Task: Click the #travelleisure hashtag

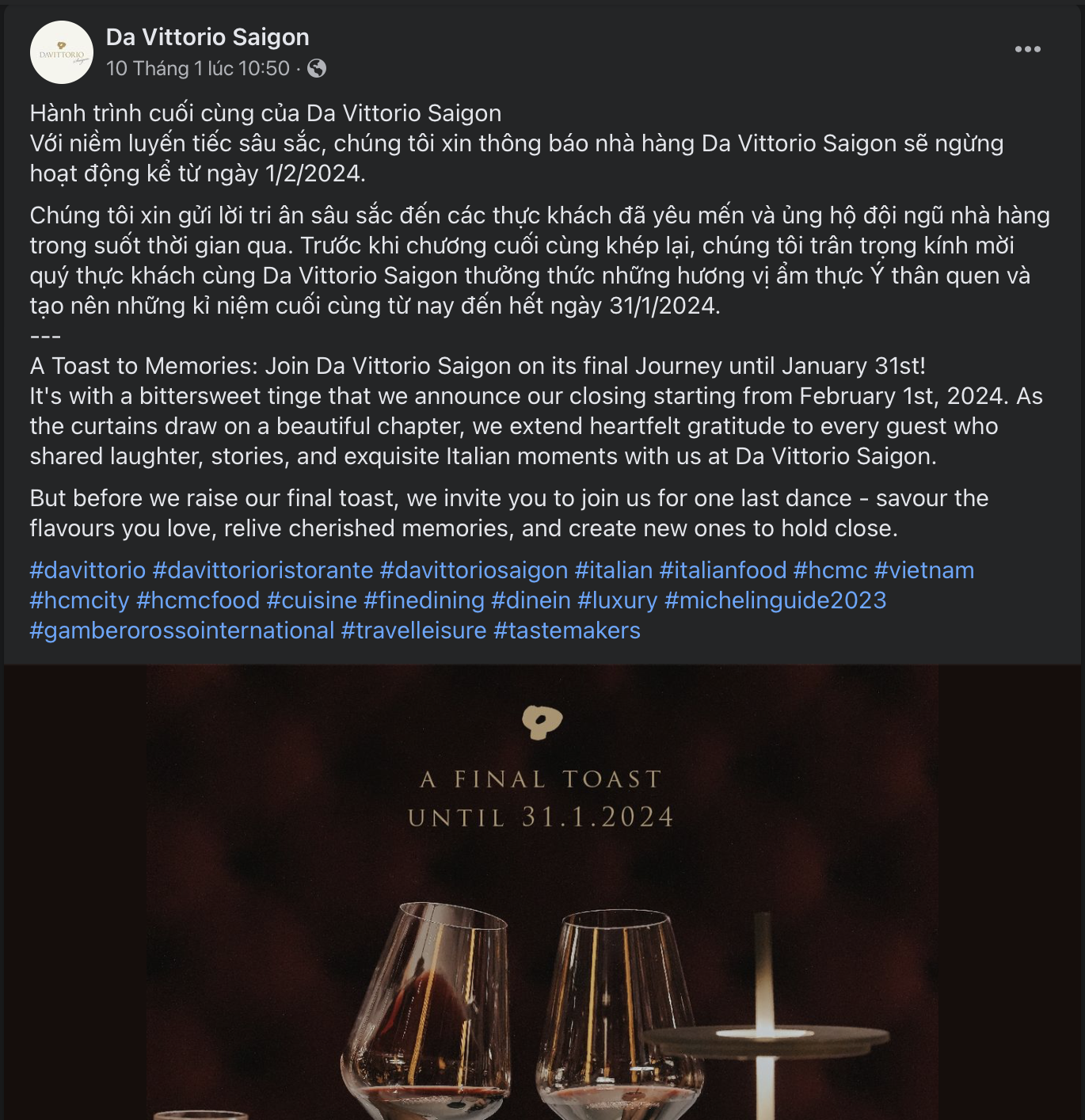Action: click(x=413, y=630)
